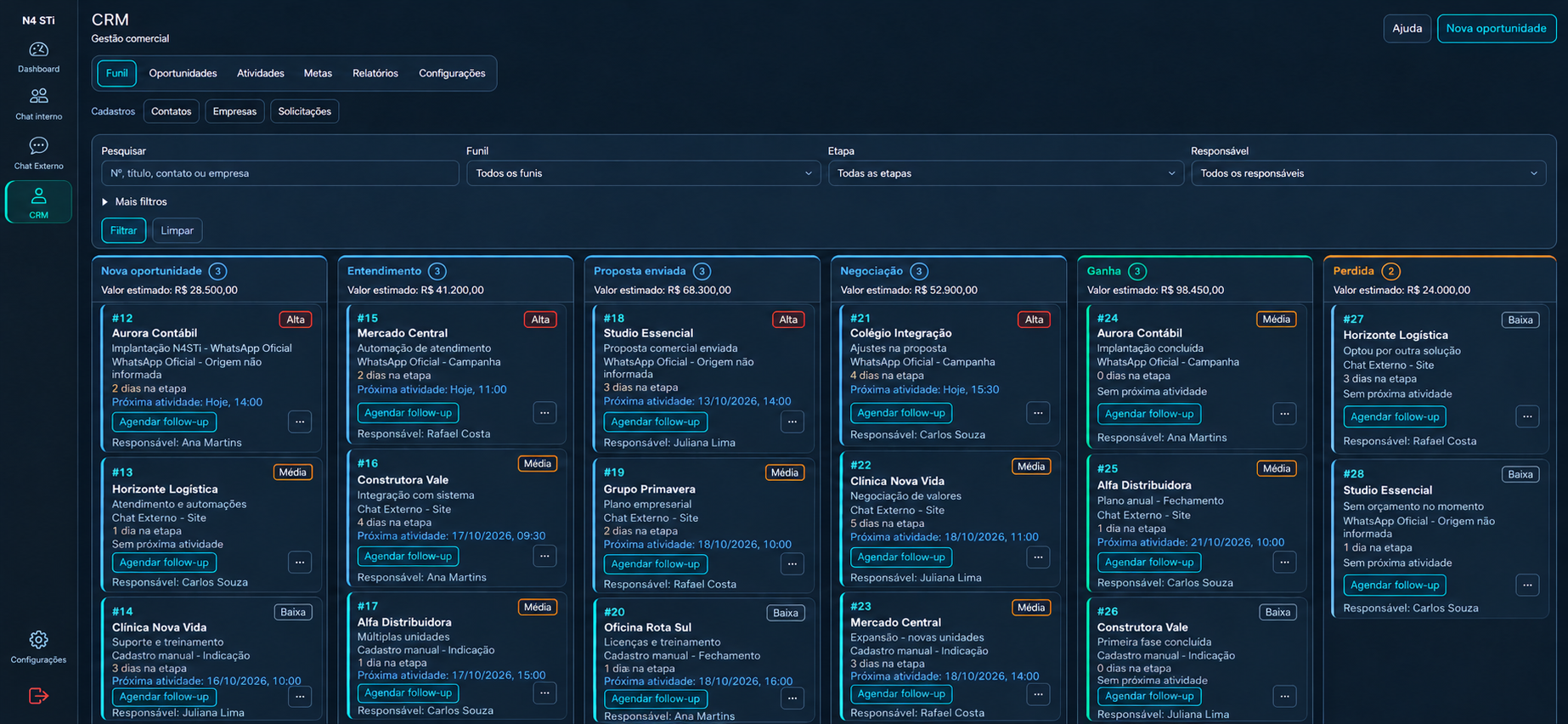Open the Solicitações cadastro
Screen dimensions: 1568x724
(x=304, y=111)
